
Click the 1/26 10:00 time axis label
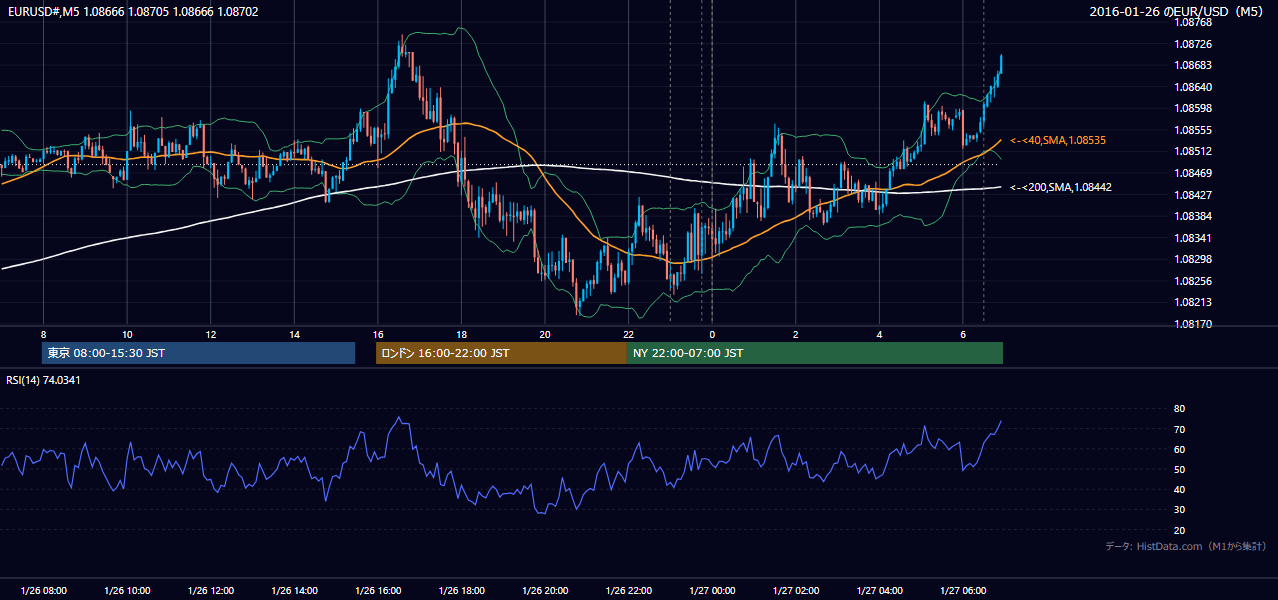pyautogui.click(x=127, y=591)
